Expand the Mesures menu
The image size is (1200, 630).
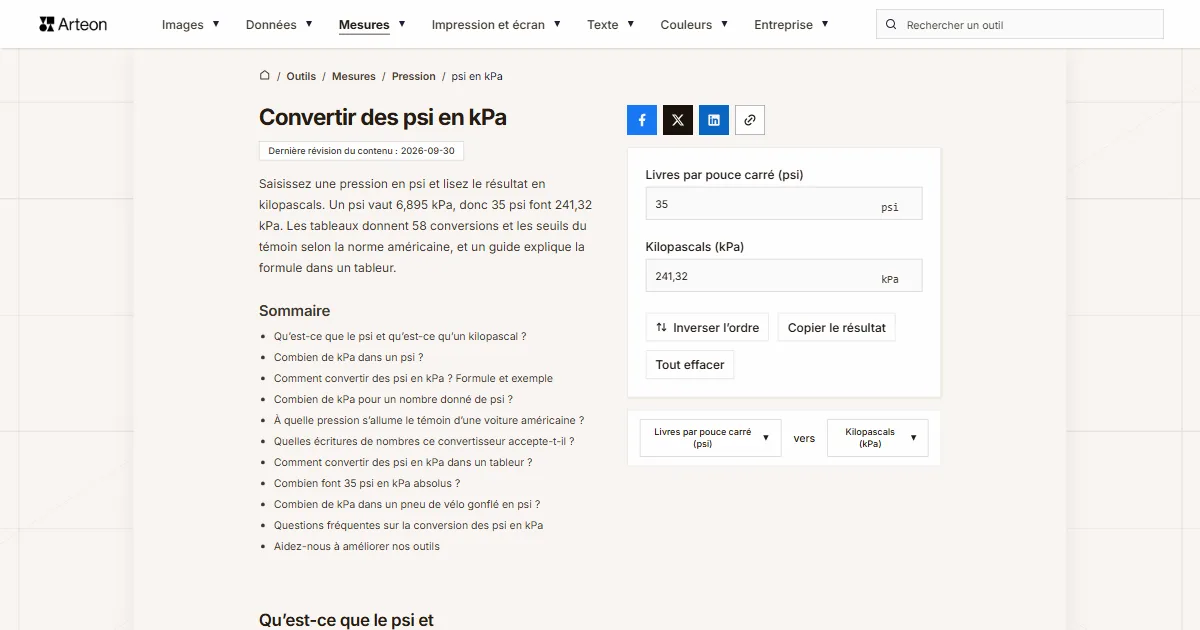(372, 24)
